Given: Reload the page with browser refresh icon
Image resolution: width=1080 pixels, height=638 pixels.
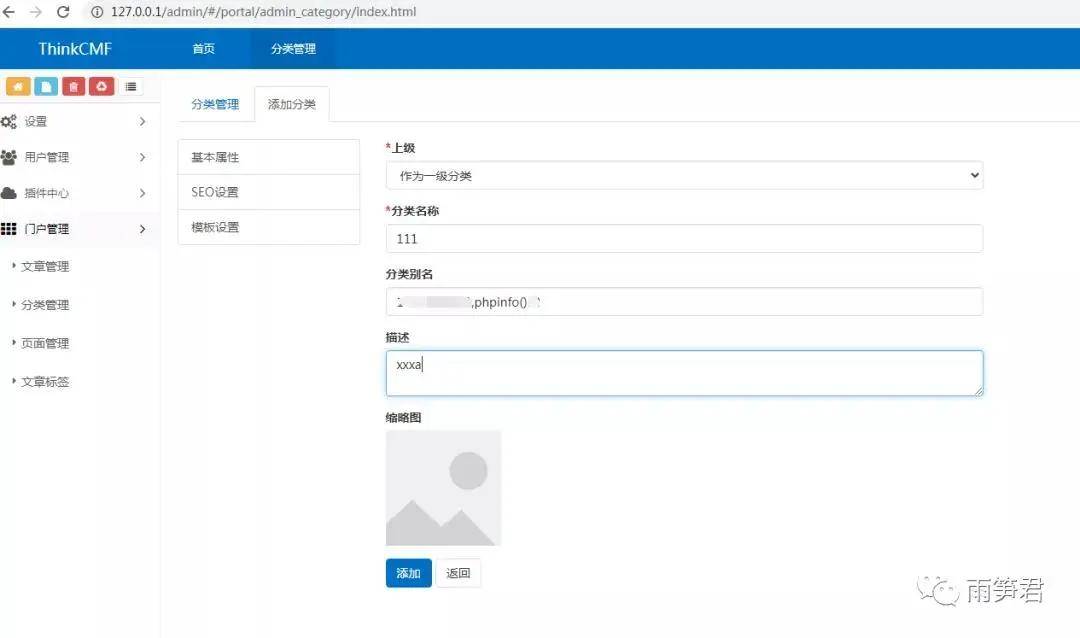Looking at the screenshot, I should point(63,12).
